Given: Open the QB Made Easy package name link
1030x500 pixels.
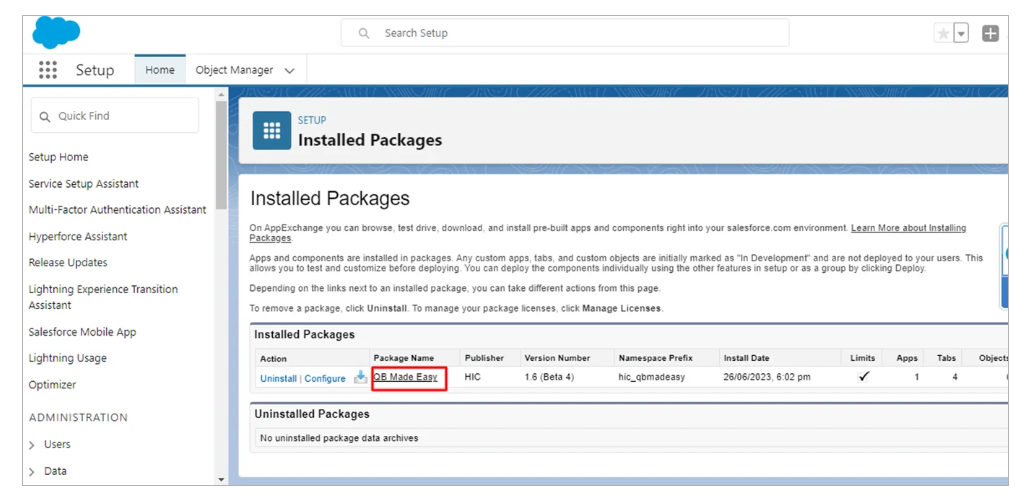Looking at the screenshot, I should [405, 377].
